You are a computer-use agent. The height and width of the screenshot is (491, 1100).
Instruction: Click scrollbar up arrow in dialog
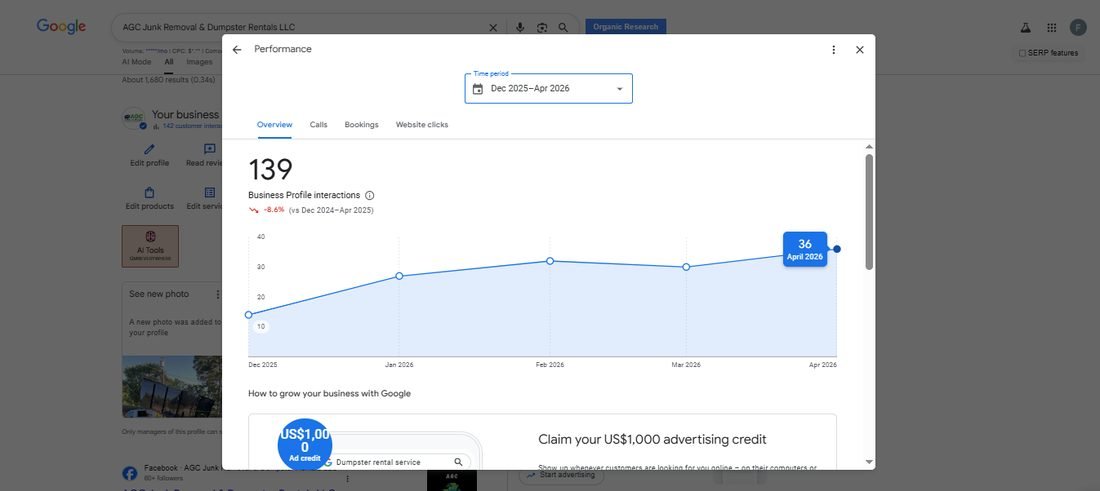(869, 147)
